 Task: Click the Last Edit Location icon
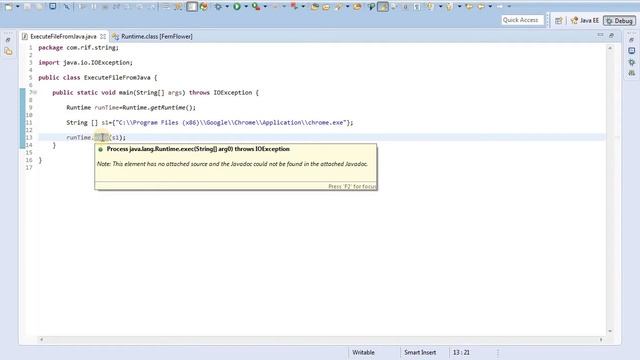coord(469,7)
